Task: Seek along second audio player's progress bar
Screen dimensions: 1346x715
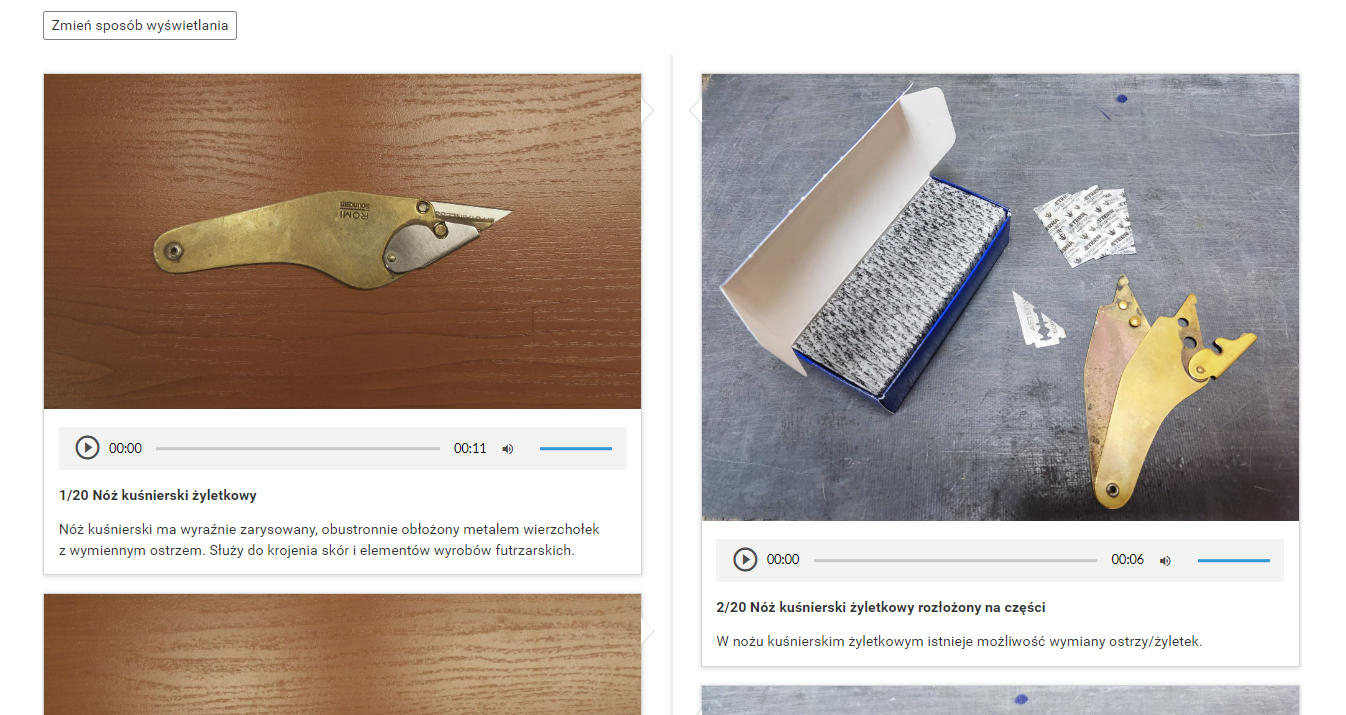Action: tap(955, 561)
